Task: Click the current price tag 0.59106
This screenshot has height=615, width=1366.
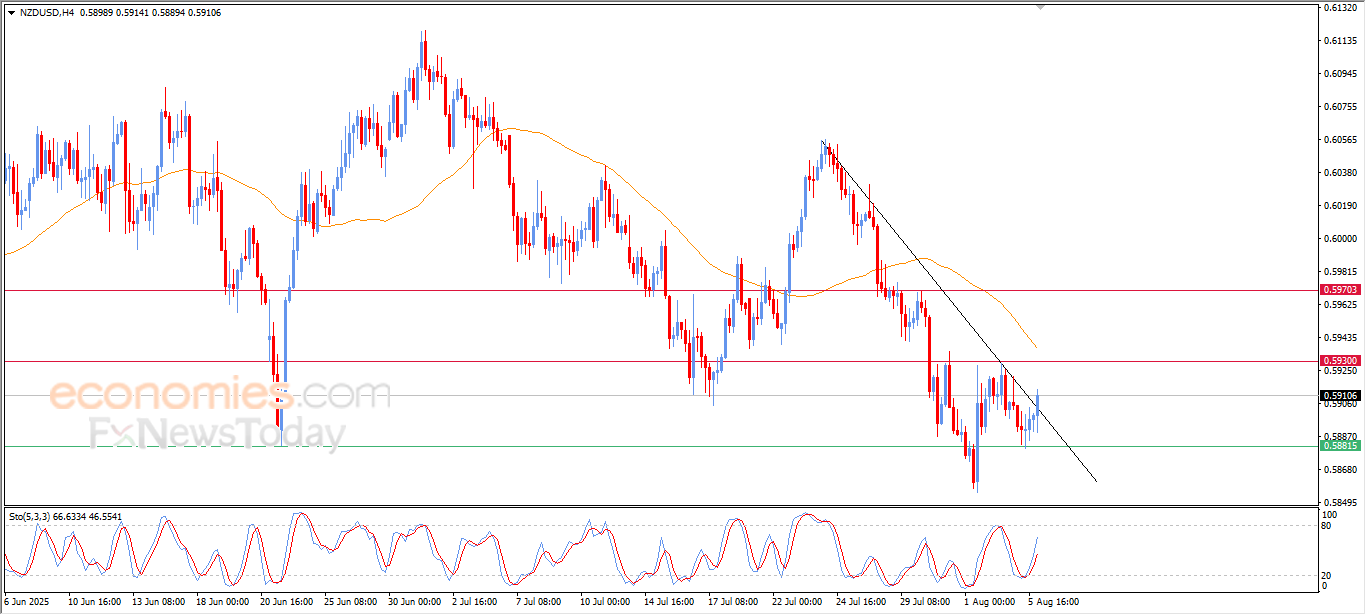Action: click(1340, 395)
